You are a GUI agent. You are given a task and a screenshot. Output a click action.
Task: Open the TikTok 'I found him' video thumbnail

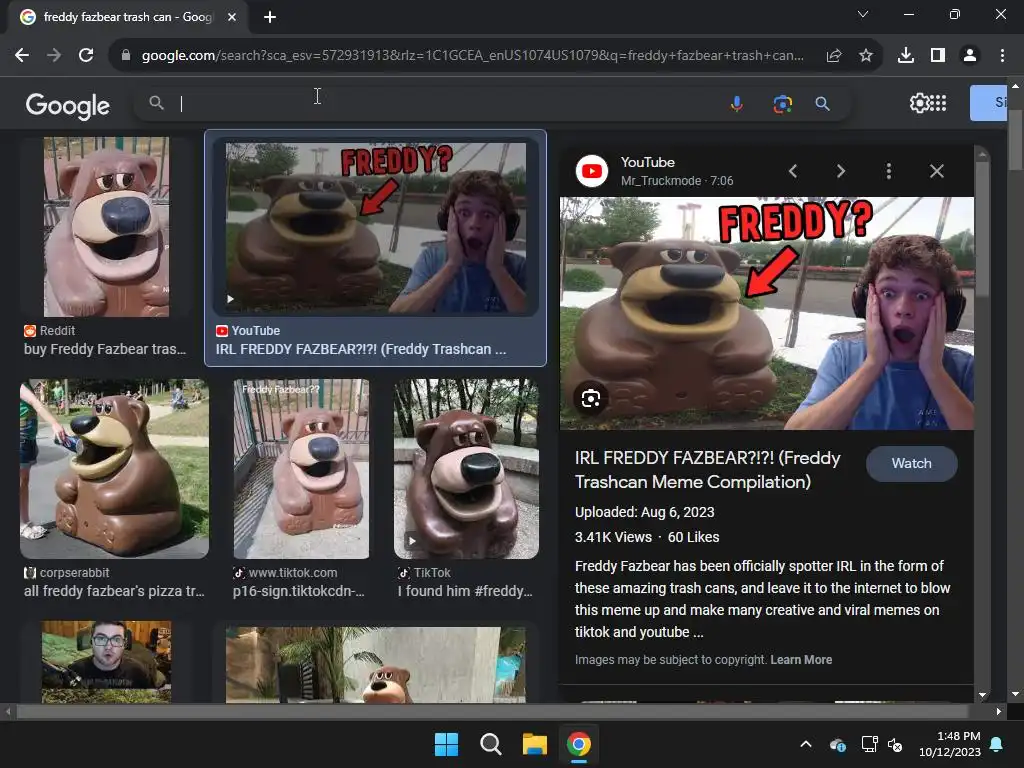[x=466, y=469]
